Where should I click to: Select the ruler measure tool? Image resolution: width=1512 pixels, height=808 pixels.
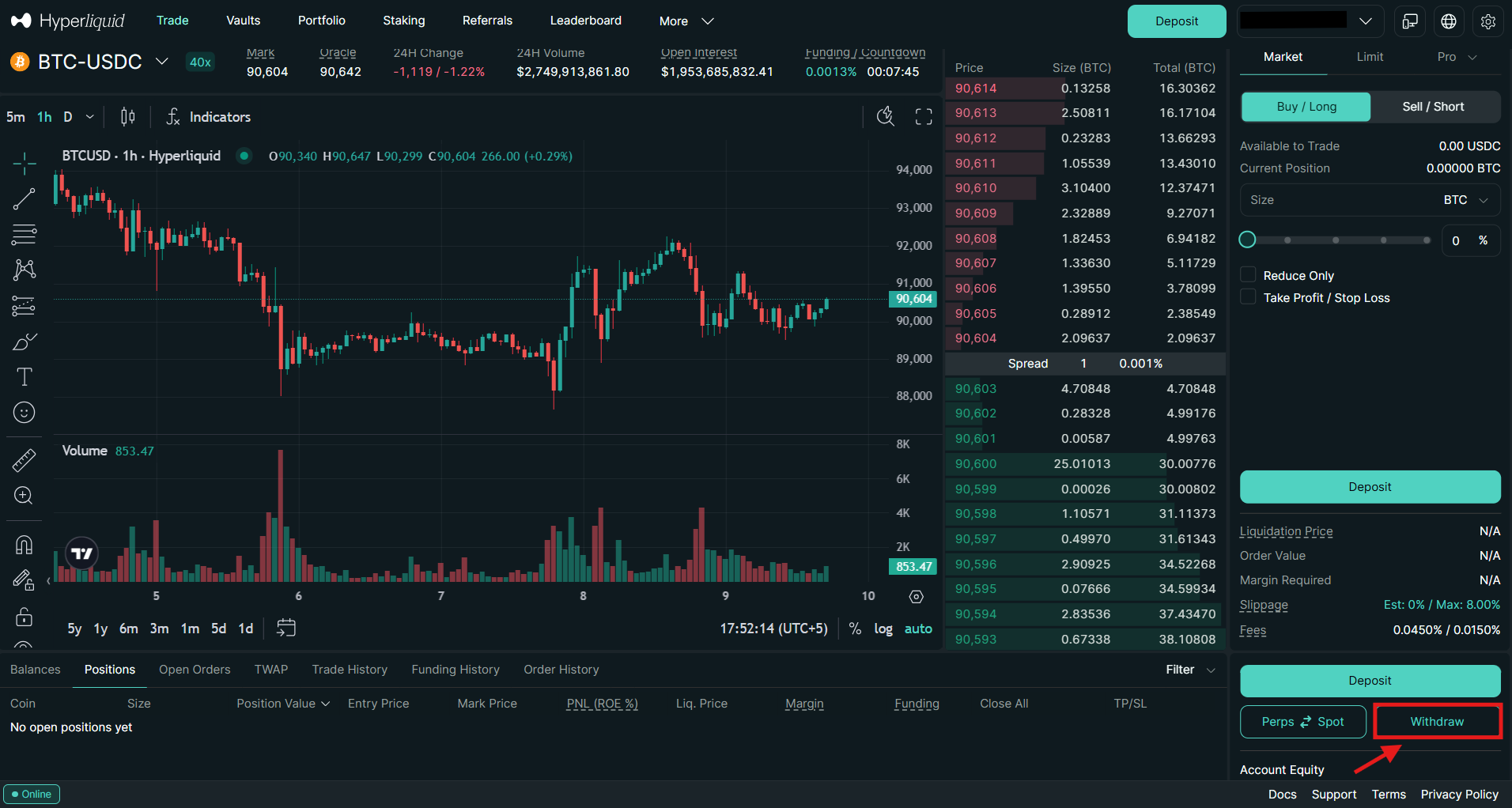pyautogui.click(x=24, y=460)
